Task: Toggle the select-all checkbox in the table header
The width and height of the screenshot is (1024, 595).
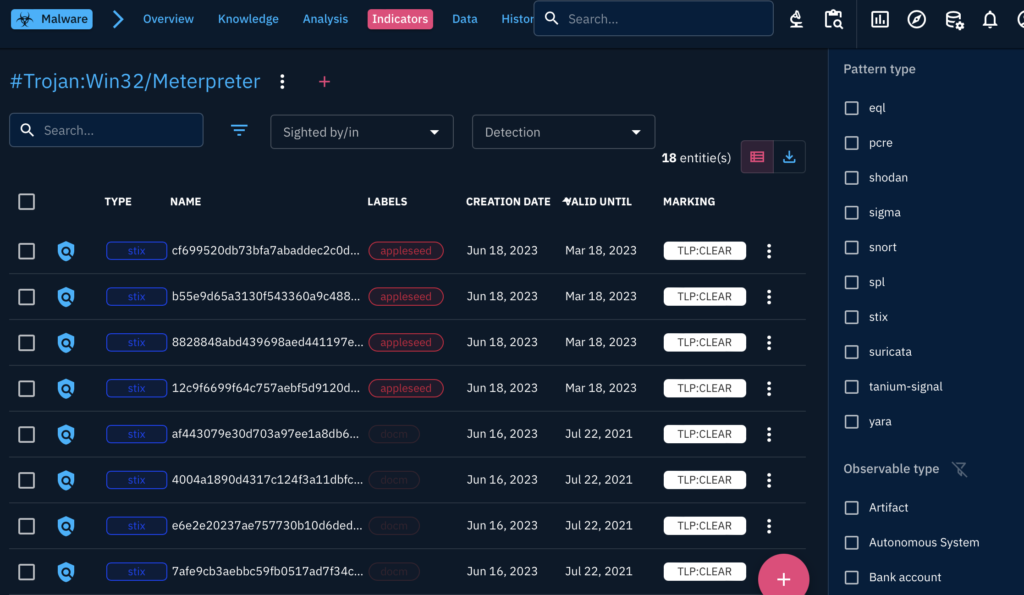Action: tap(27, 202)
